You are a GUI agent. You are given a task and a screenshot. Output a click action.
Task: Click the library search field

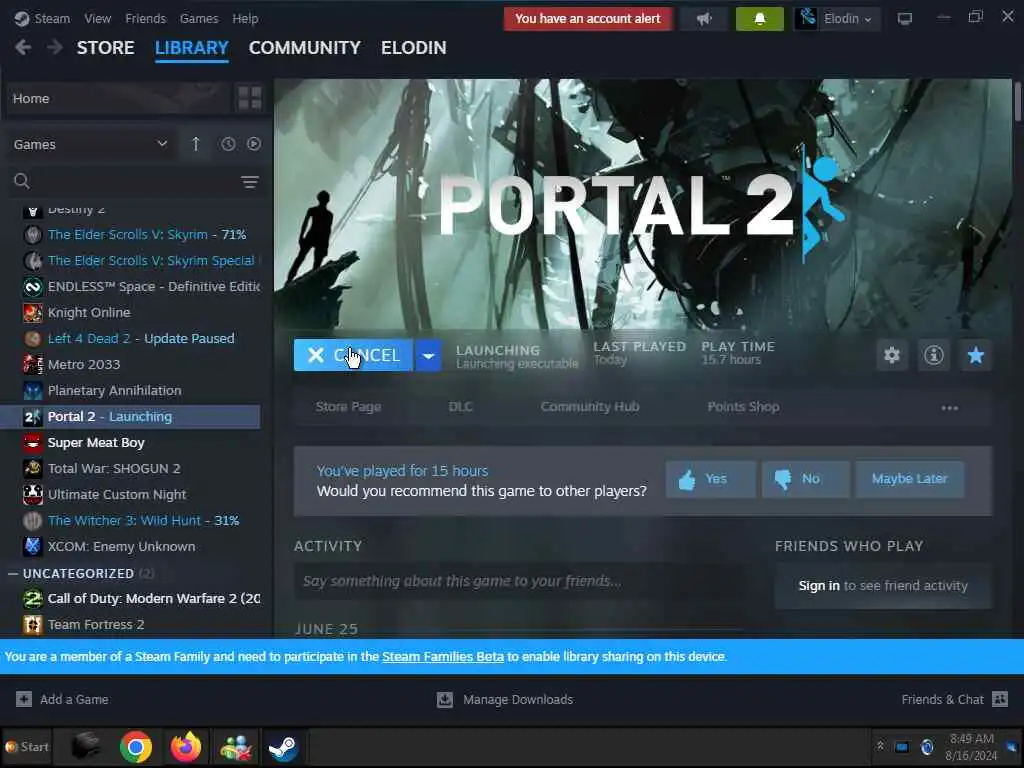tap(134, 181)
